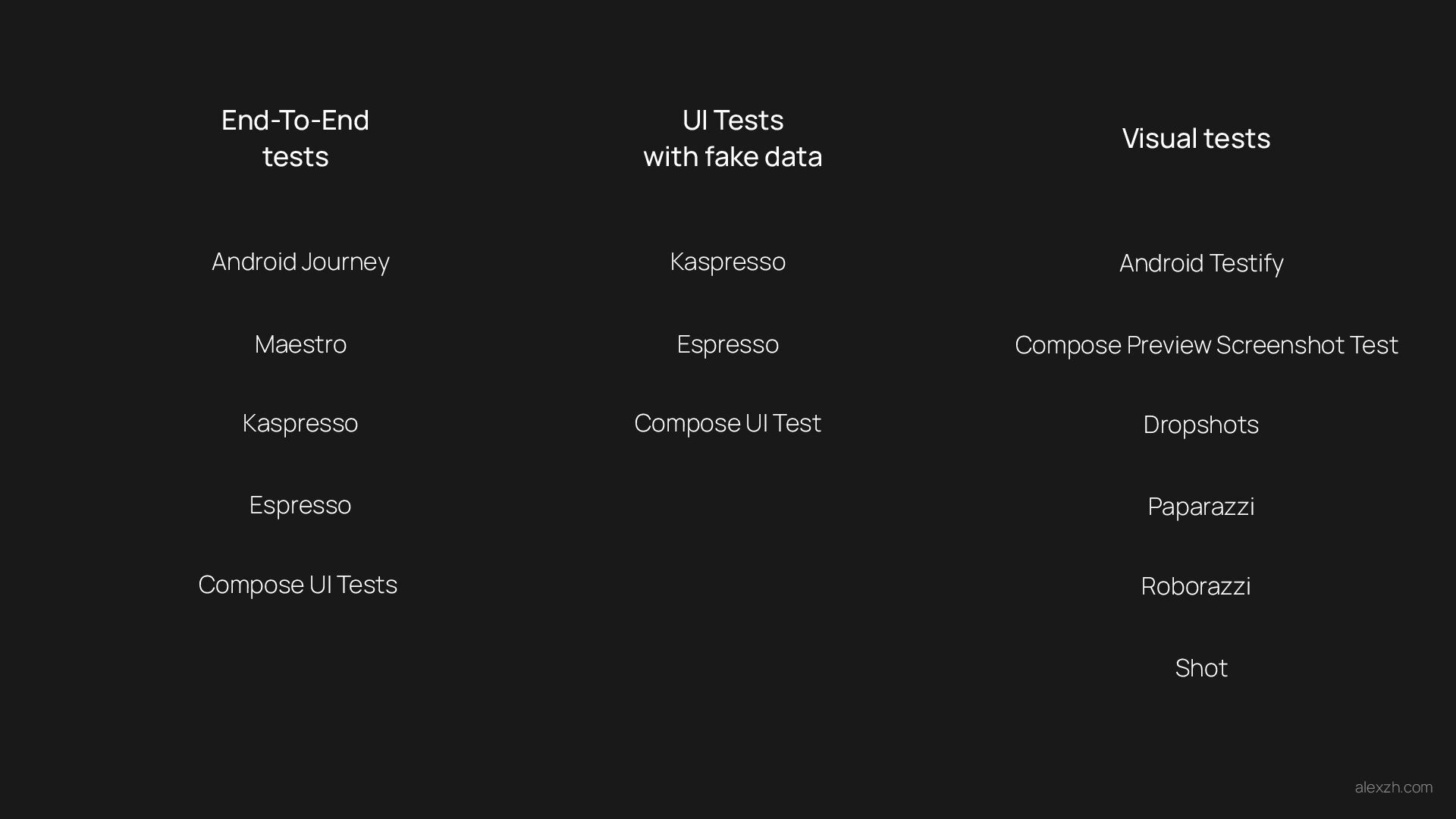Click the Visual tests heading
Viewport: 1456px width, 819px height.
point(1196,138)
